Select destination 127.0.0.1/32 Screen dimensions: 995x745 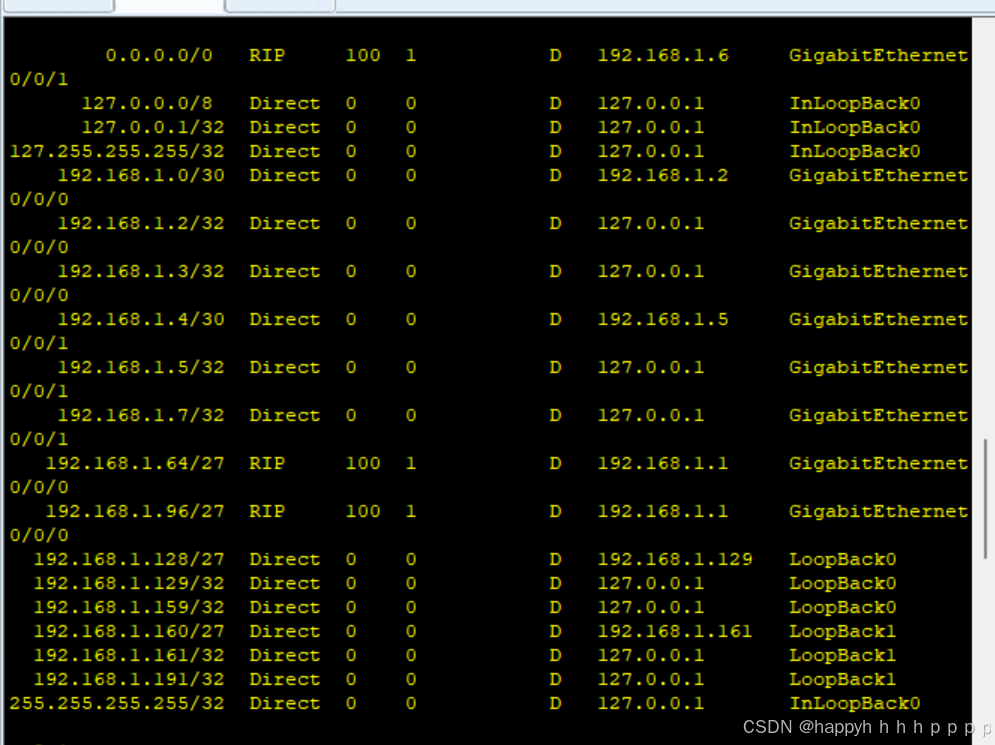click(x=153, y=128)
